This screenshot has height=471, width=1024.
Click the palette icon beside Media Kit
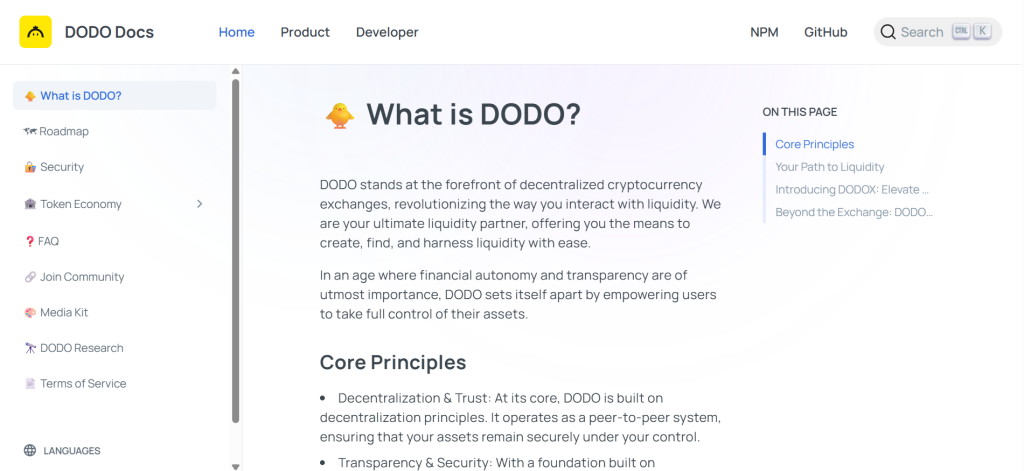pyautogui.click(x=30, y=313)
